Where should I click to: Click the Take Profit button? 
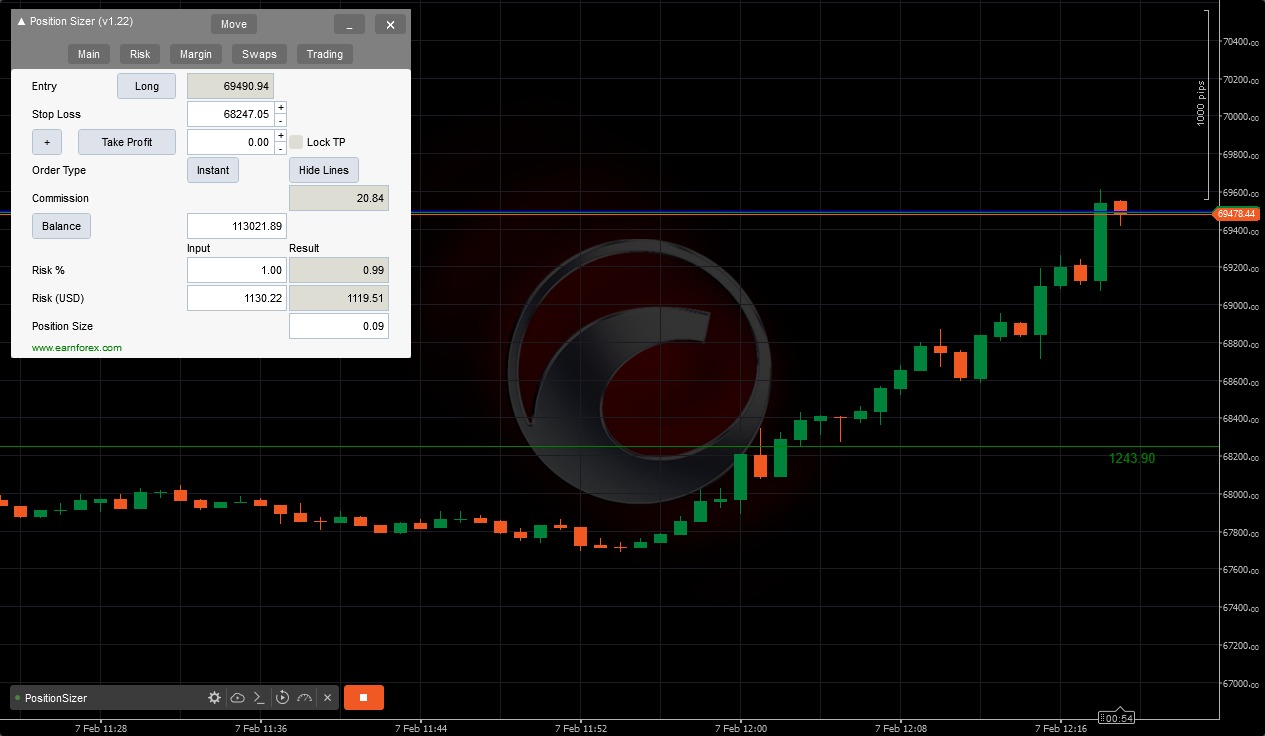[x=127, y=142]
